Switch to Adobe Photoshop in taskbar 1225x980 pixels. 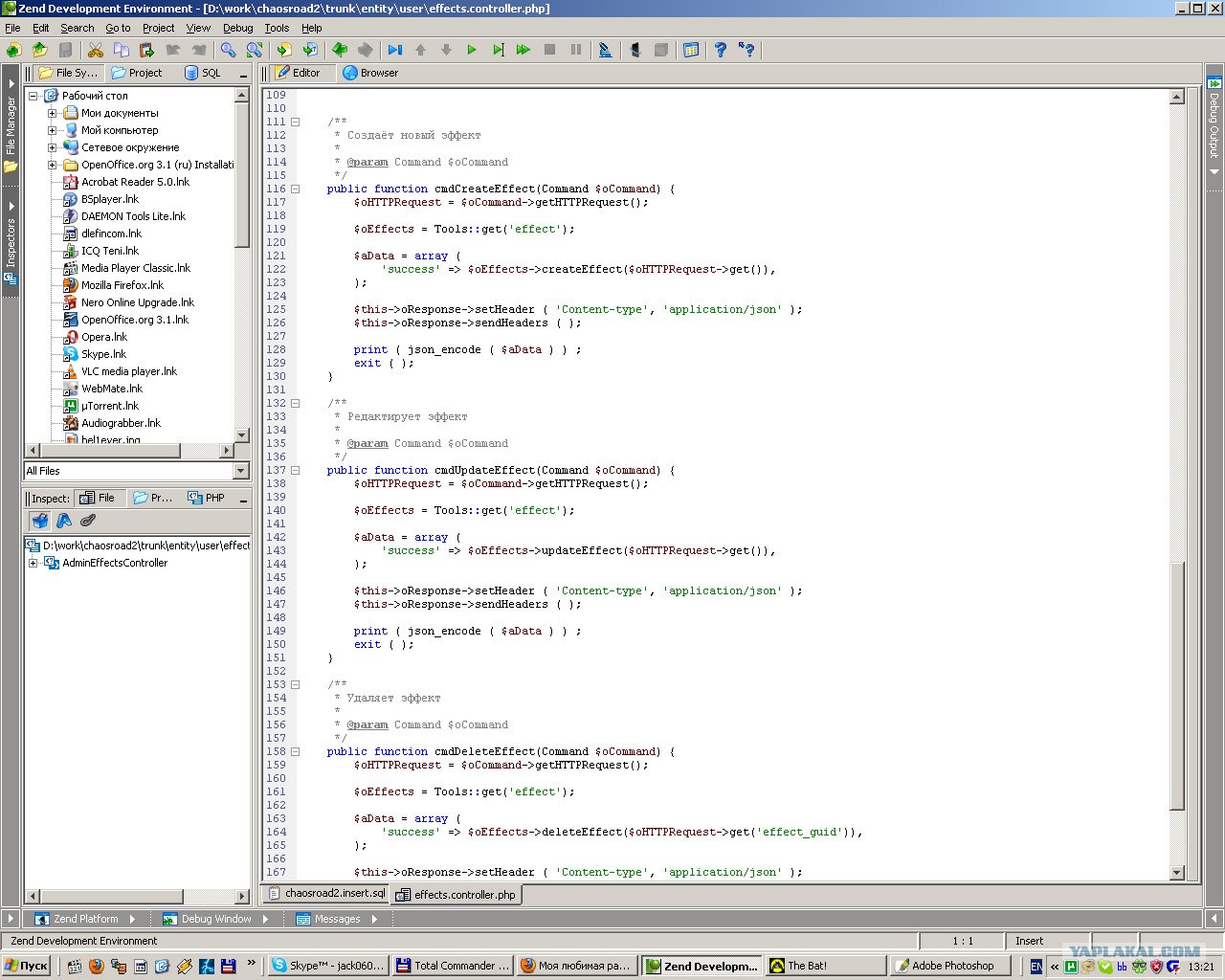click(x=950, y=966)
